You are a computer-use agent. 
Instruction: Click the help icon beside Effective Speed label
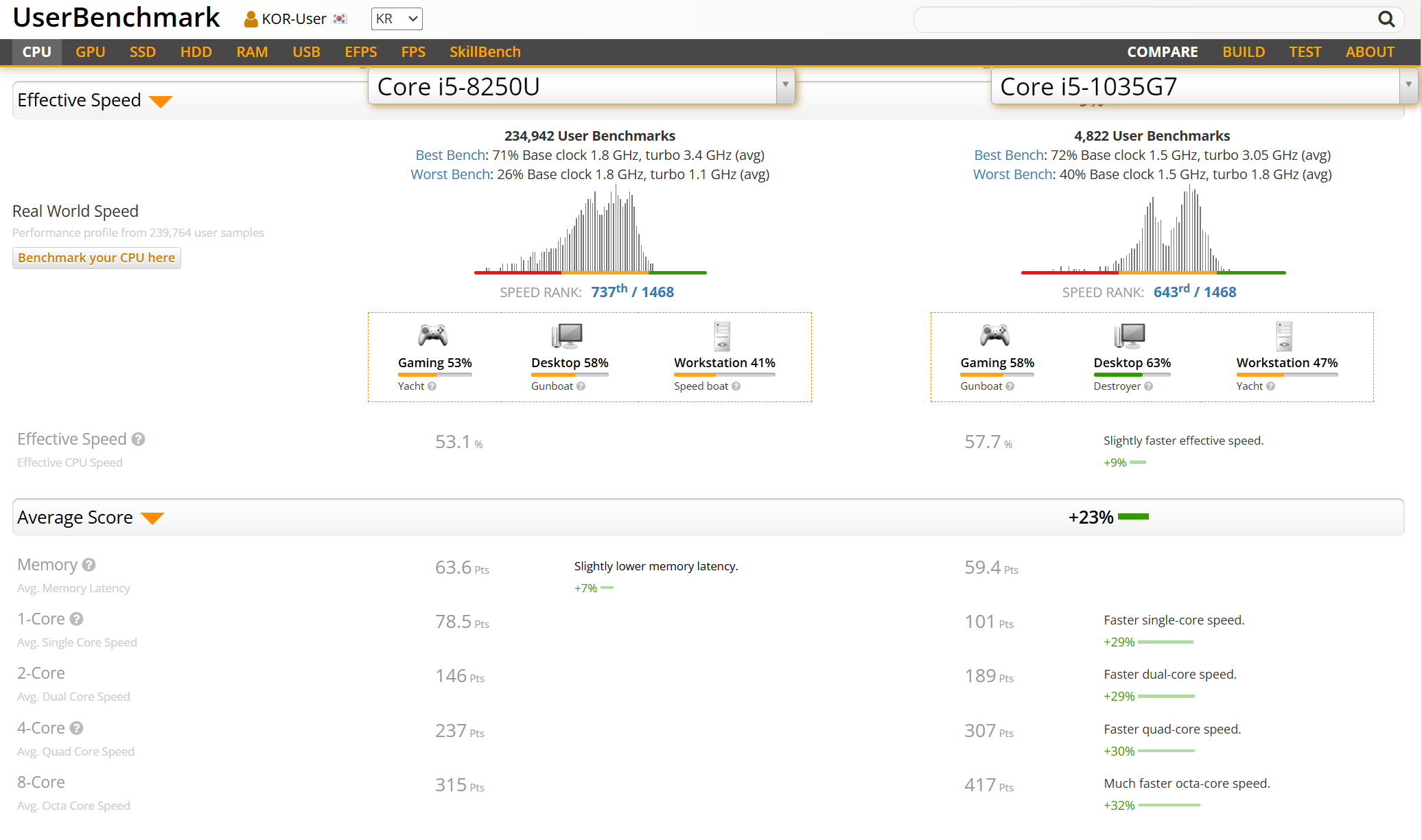click(138, 439)
